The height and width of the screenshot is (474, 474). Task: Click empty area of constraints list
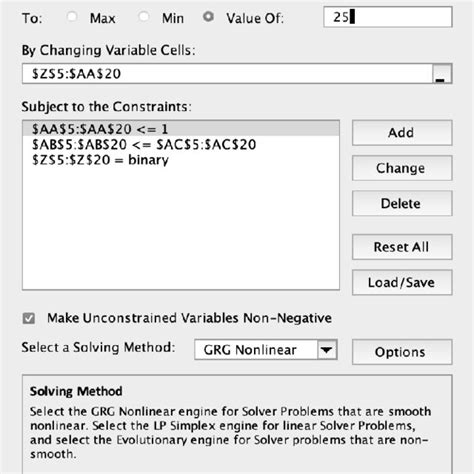(x=181, y=228)
